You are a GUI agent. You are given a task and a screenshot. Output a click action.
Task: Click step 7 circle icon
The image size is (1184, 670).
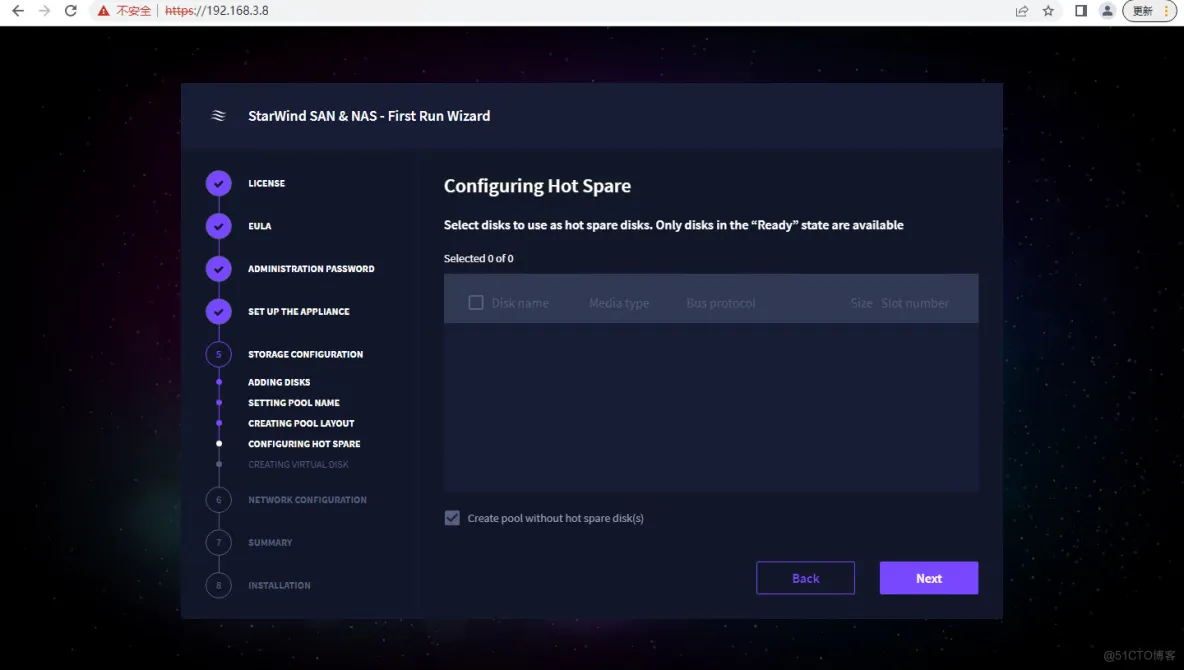[x=218, y=542]
